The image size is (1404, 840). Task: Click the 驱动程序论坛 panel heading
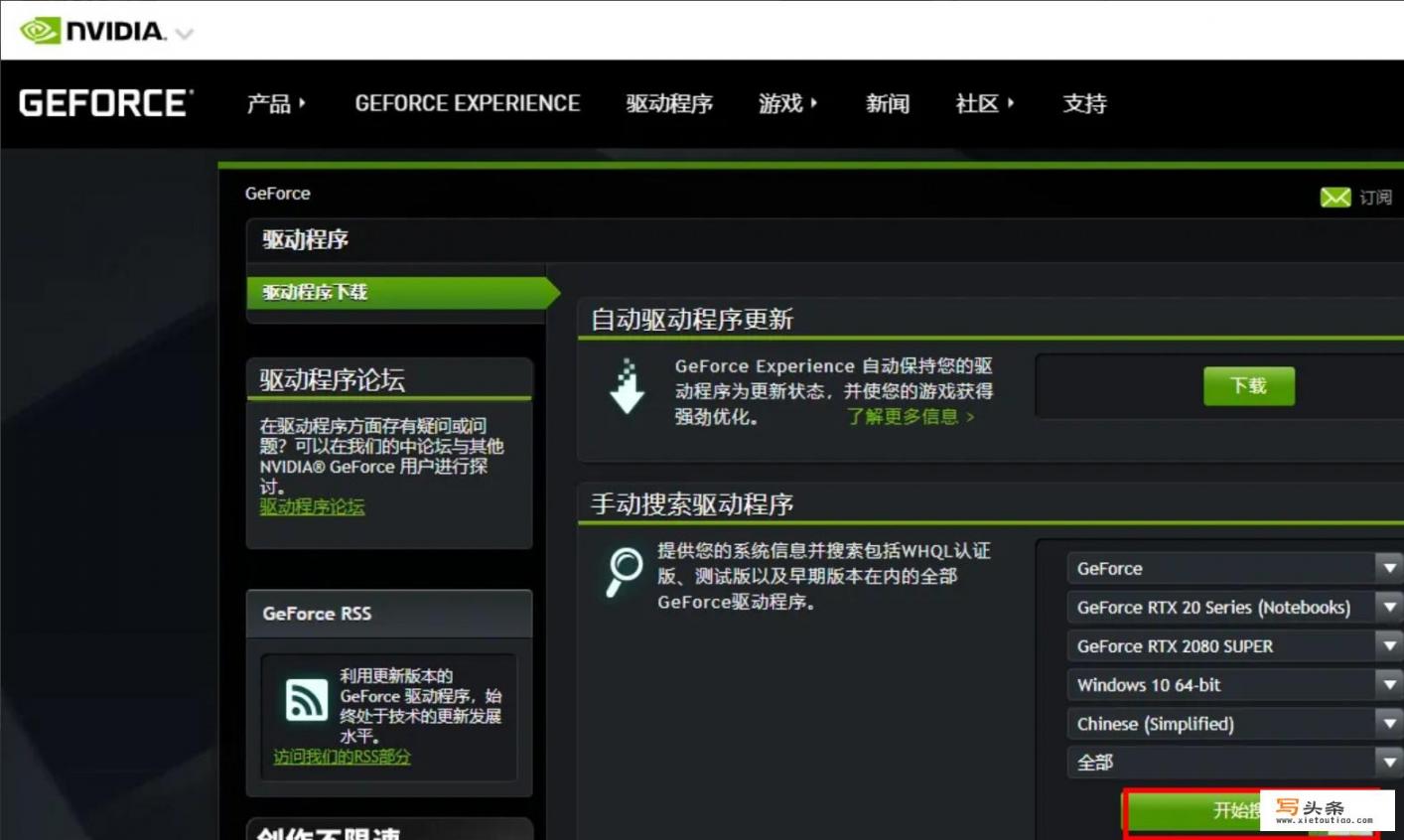tap(333, 379)
